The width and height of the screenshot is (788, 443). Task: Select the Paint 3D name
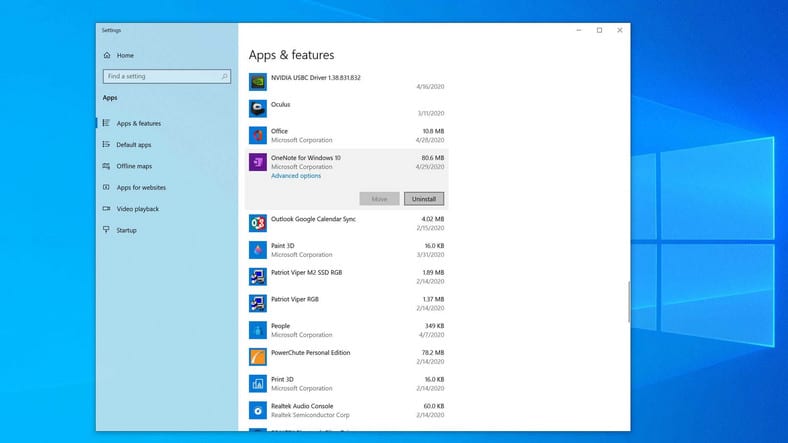pyautogui.click(x=282, y=246)
